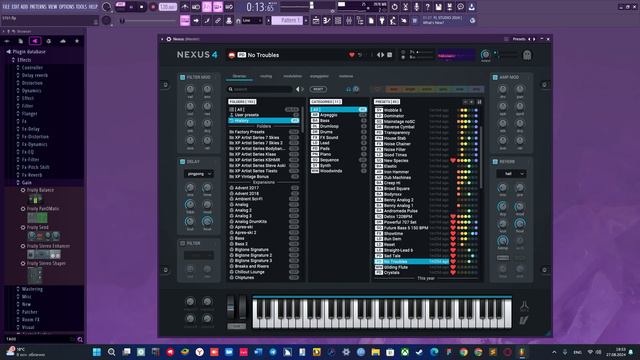Open the microphone recording icon in toolbar

click(416, 7)
